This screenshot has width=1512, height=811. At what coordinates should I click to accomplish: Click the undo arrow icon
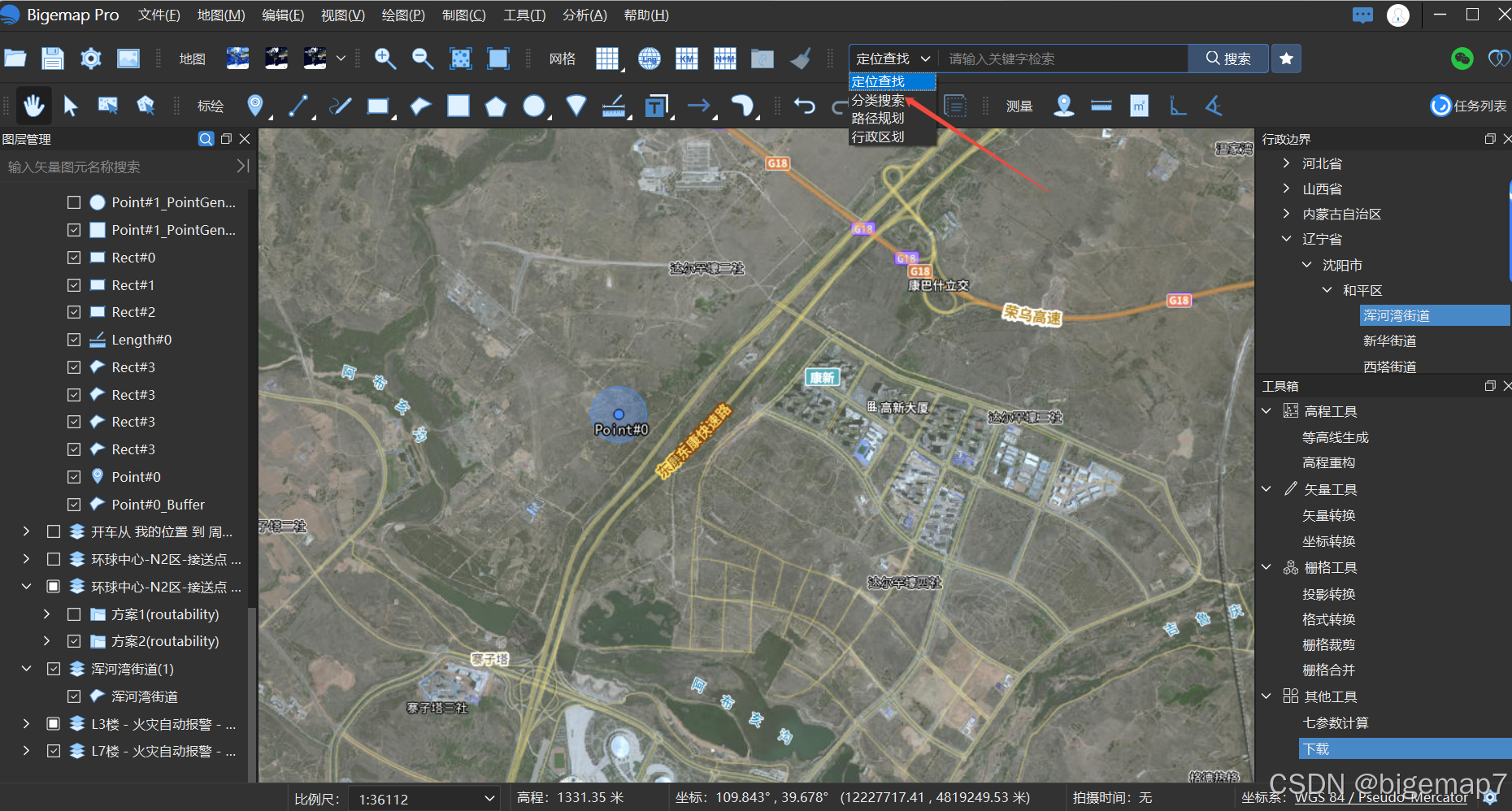tap(805, 106)
